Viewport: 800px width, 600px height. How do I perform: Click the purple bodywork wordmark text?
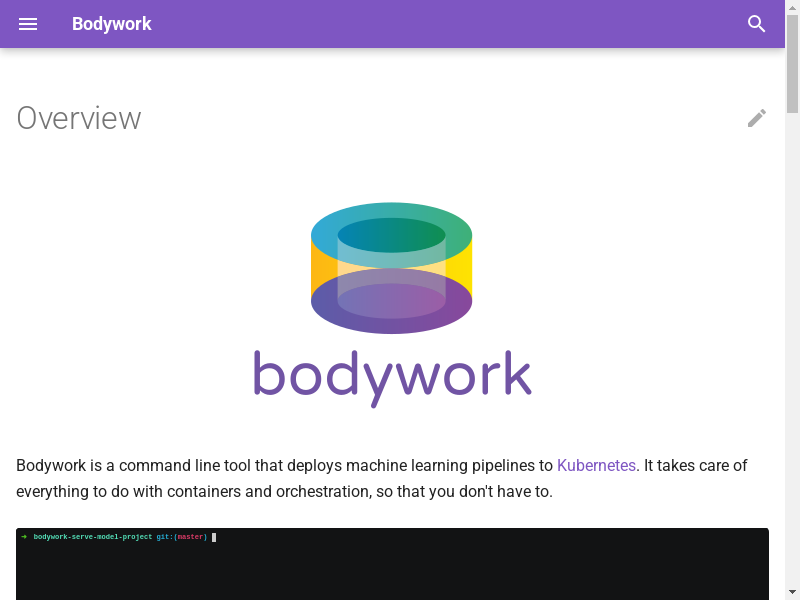tap(391, 376)
